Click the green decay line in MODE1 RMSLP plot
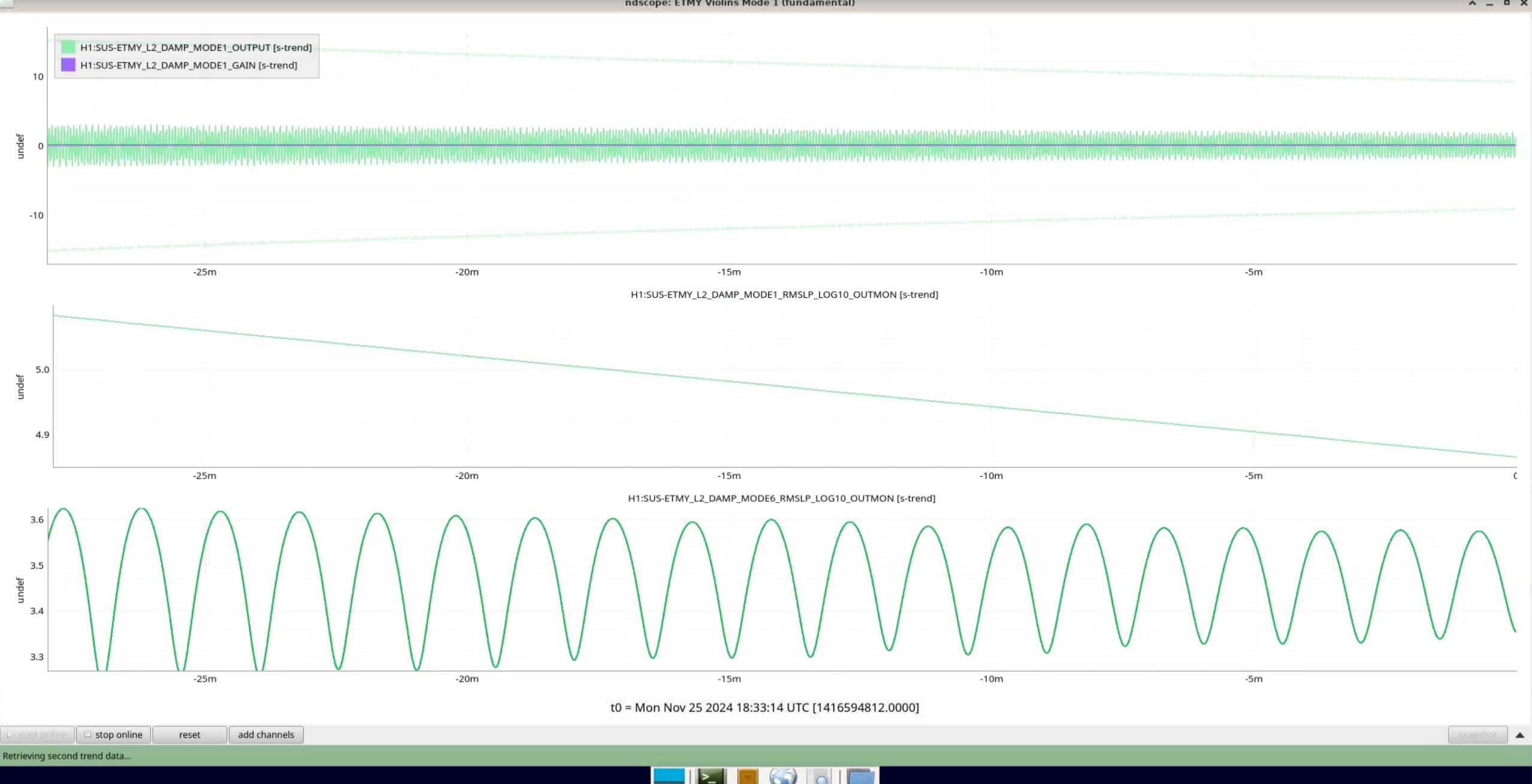This screenshot has height=784, width=1532. click(x=785, y=386)
